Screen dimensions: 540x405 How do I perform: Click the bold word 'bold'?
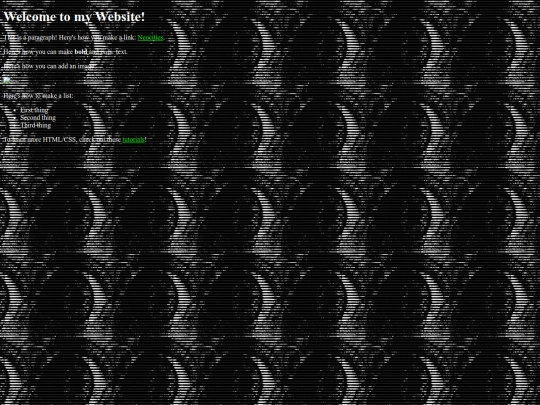click(81, 52)
